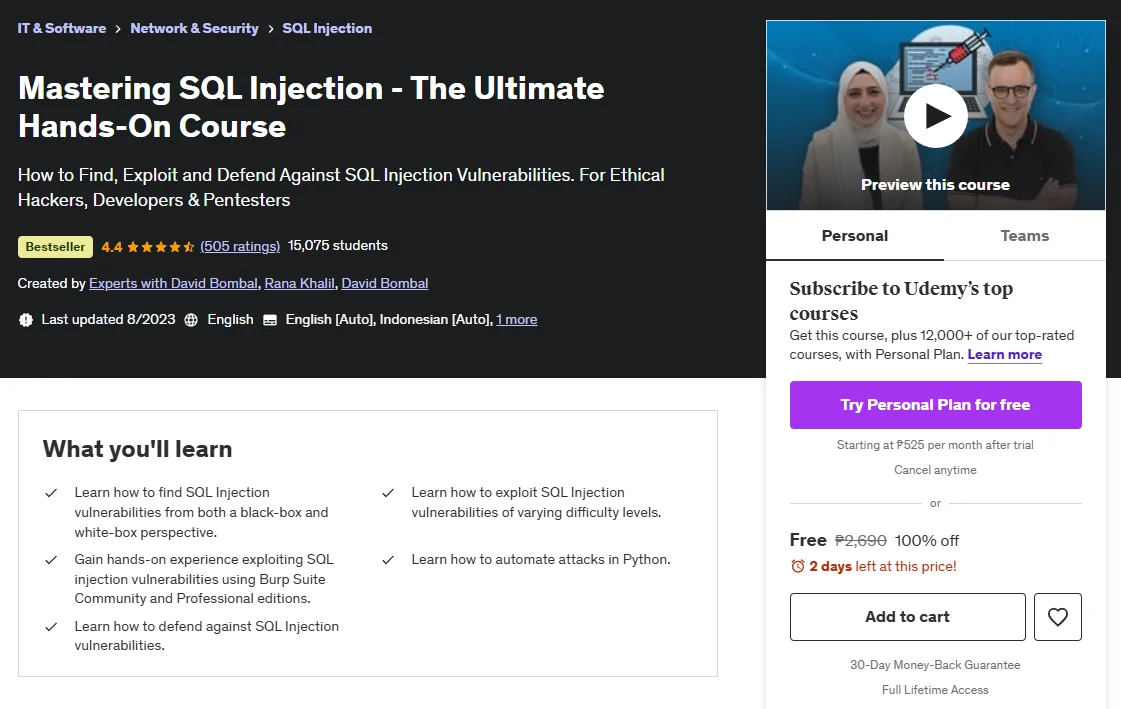Image resolution: width=1121 pixels, height=709 pixels.
Task: Select the Personal tab
Action: point(854,236)
